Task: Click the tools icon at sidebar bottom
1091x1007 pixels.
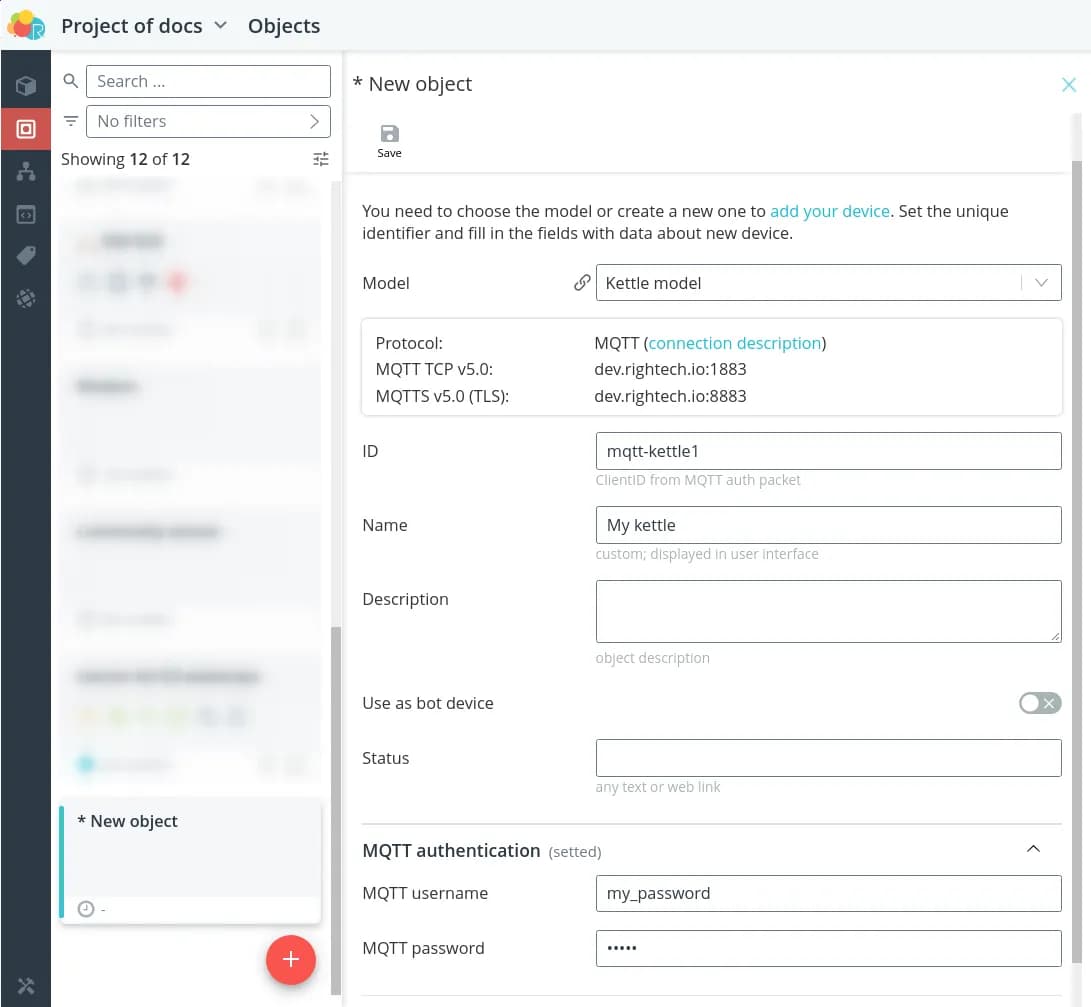Action: [26, 985]
